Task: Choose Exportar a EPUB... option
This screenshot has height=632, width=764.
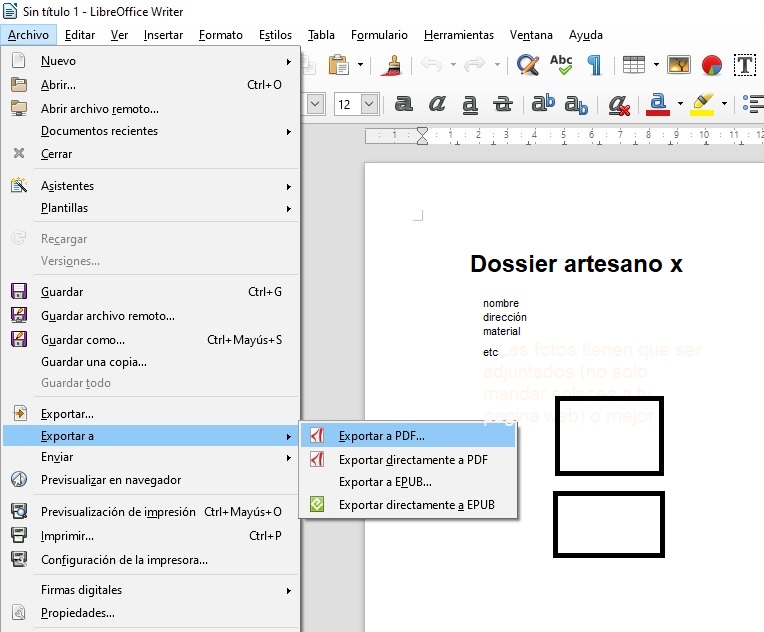Action: click(x=408, y=482)
